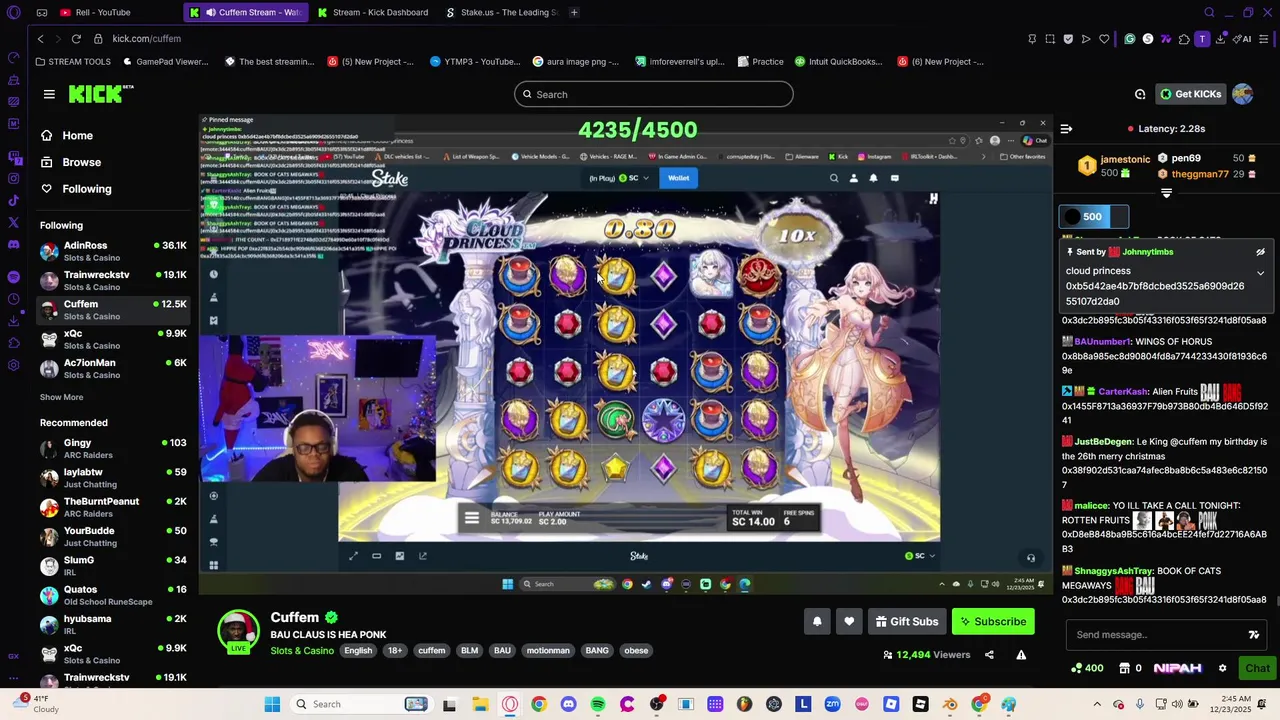1280x720 pixels.
Task: Open the clips search icon beside Get KICKs
Action: pyautogui.click(x=1140, y=94)
